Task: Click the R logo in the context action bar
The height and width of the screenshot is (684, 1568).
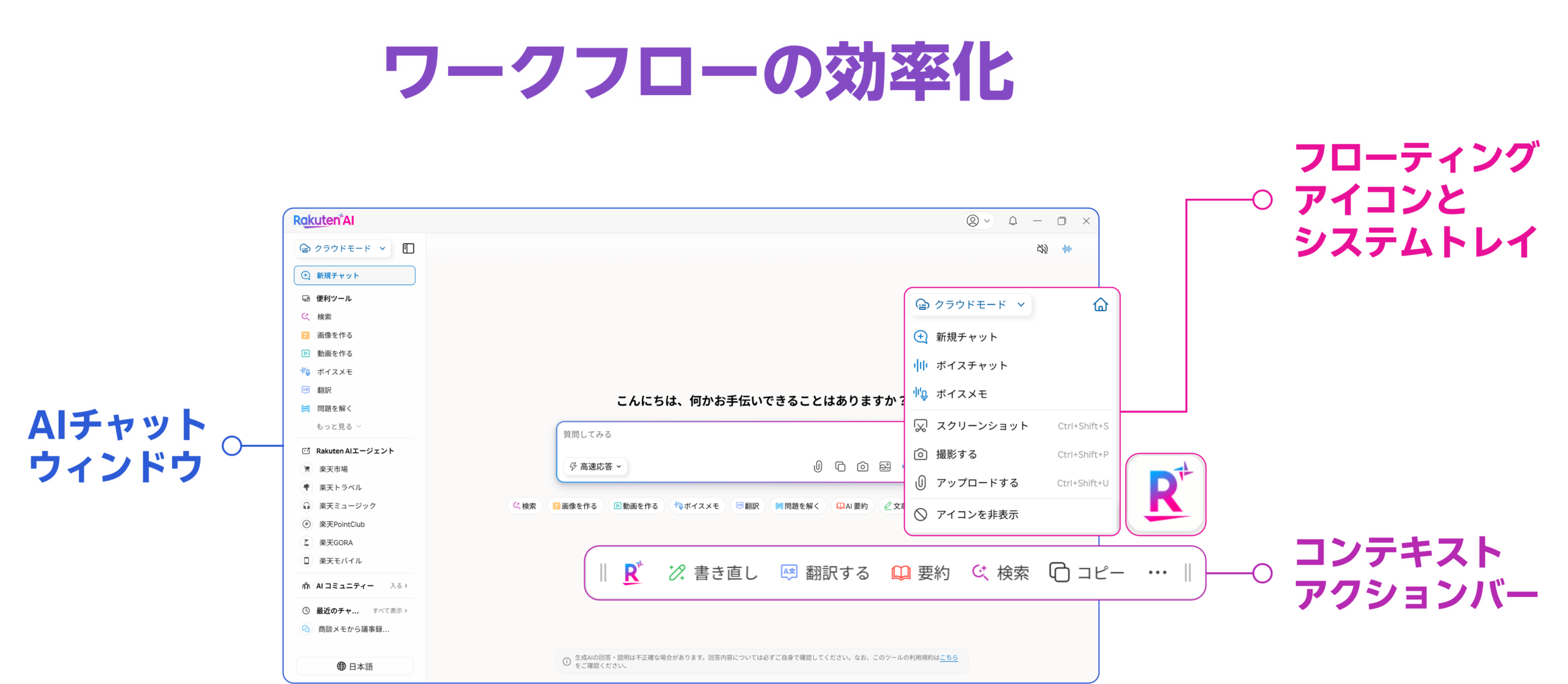Action: 633,572
